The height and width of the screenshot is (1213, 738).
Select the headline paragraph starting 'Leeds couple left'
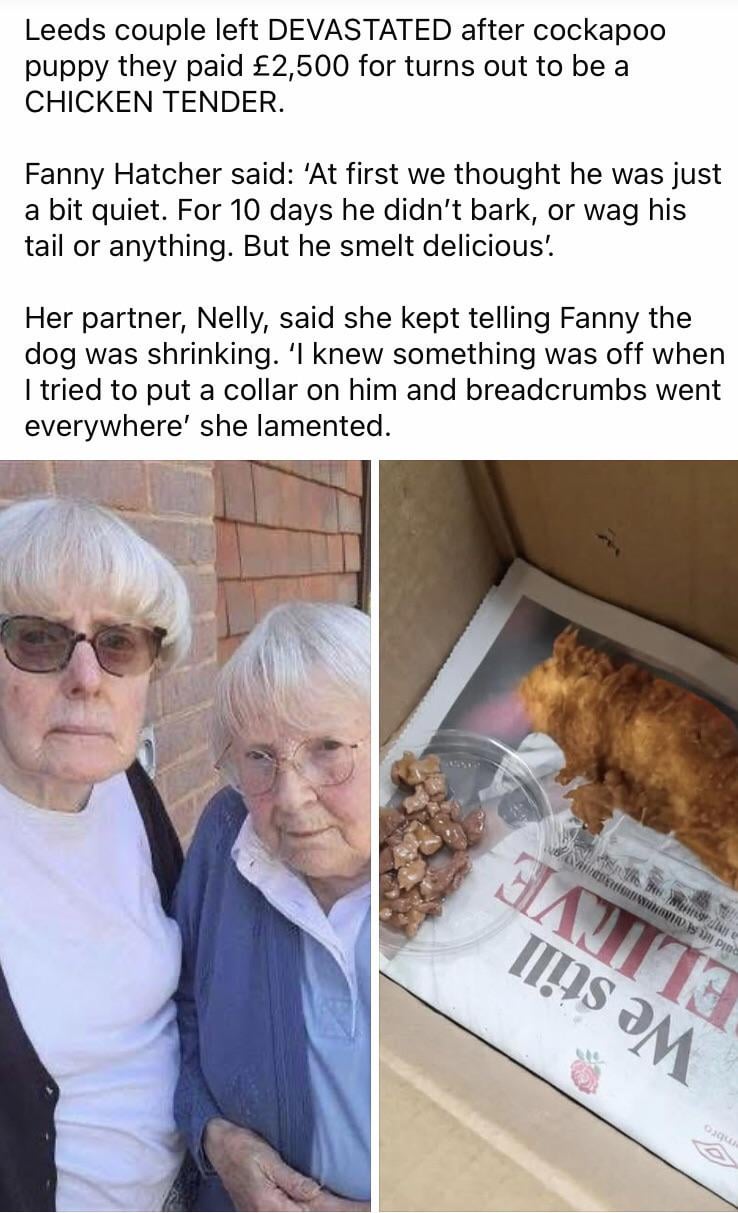(345, 67)
